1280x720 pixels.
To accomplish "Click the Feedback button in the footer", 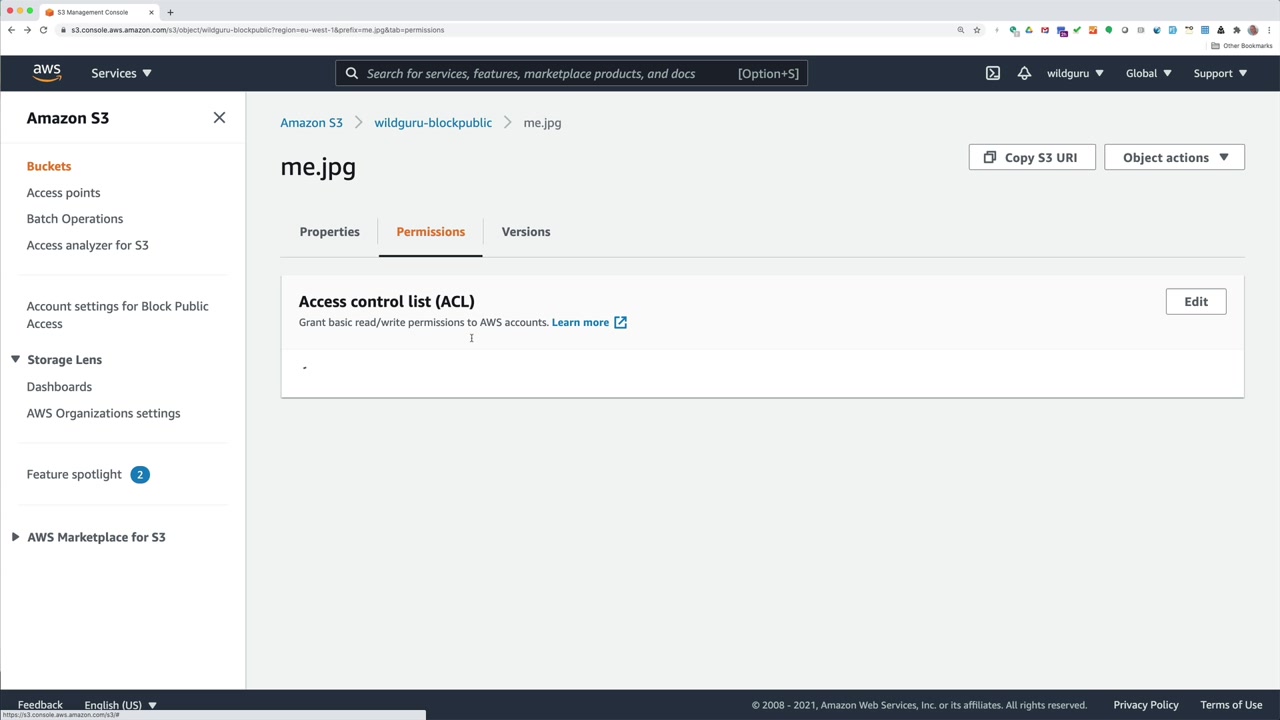I will (40, 705).
